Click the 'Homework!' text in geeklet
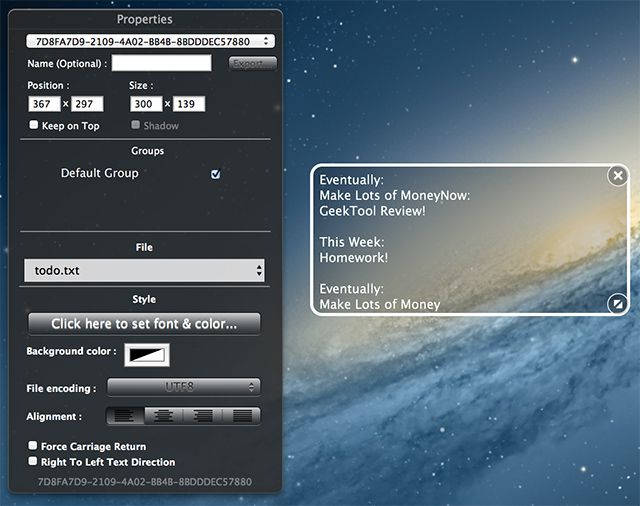640x506 pixels. [353, 257]
